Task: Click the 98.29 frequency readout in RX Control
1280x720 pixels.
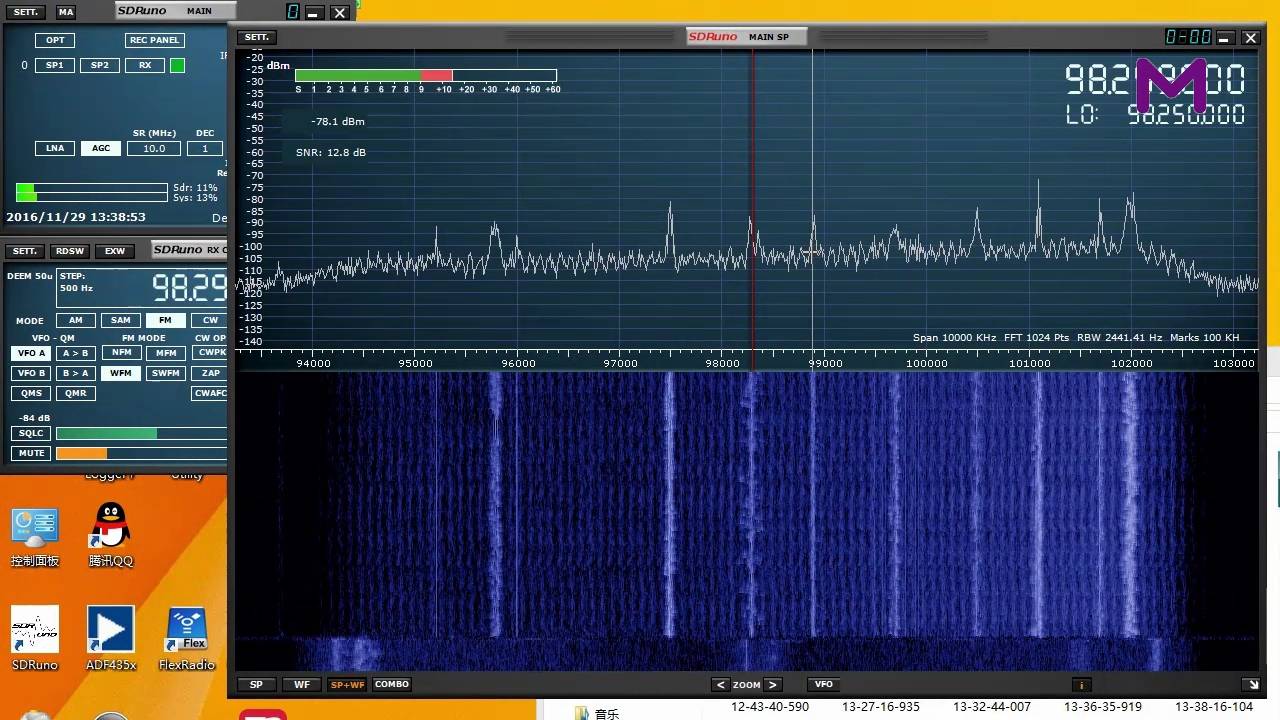Action: pos(189,288)
